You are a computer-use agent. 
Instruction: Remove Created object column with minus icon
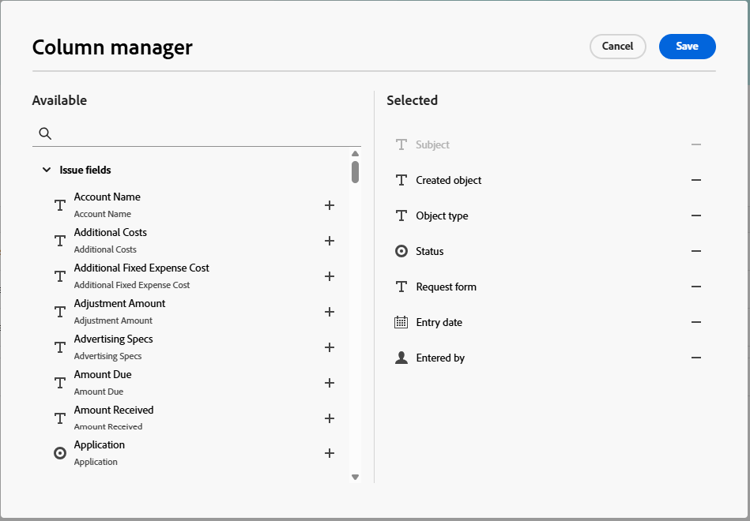coord(696,180)
